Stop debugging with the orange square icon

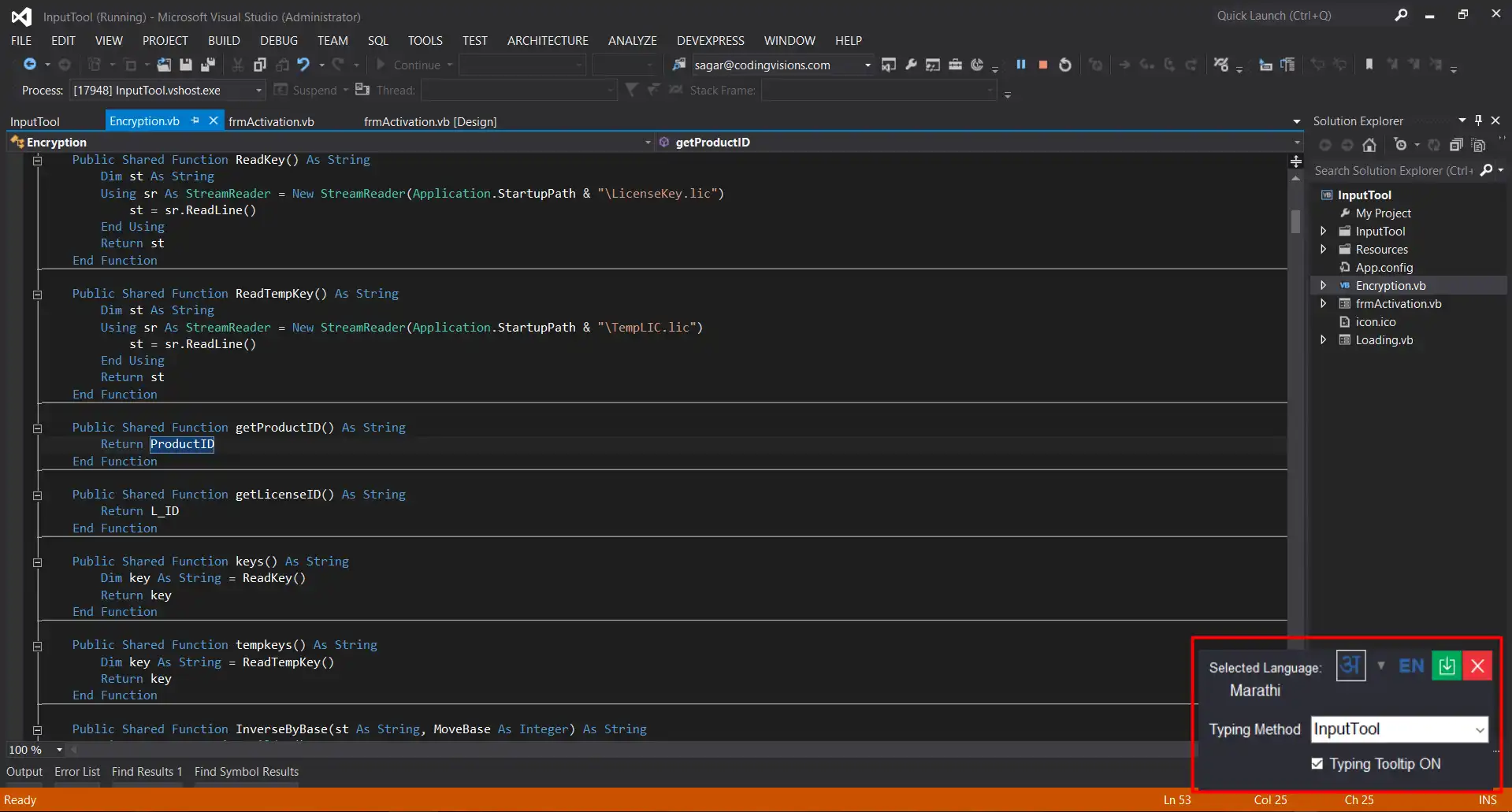pos(1043,65)
